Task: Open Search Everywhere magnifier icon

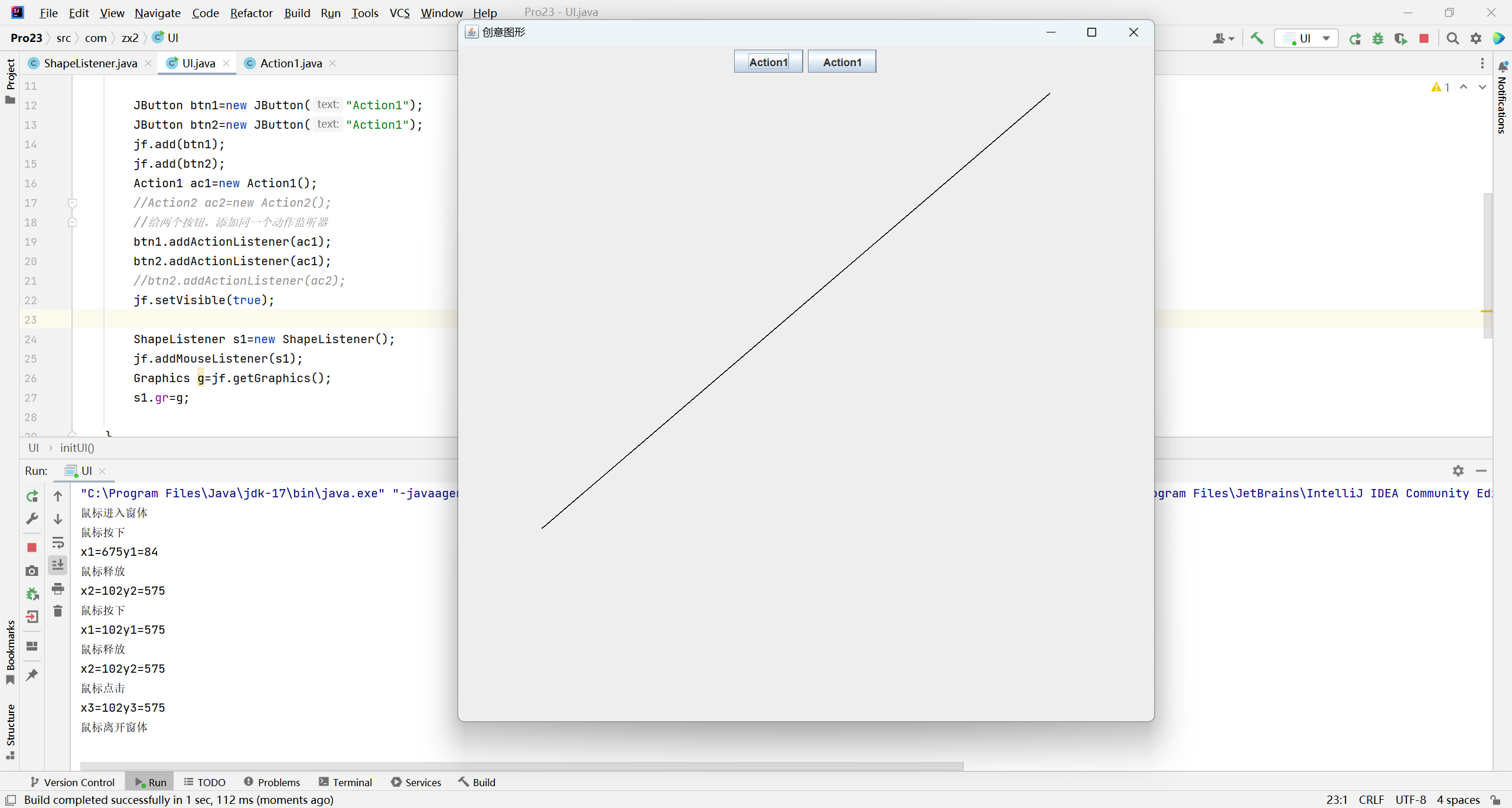Action: coord(1453,38)
